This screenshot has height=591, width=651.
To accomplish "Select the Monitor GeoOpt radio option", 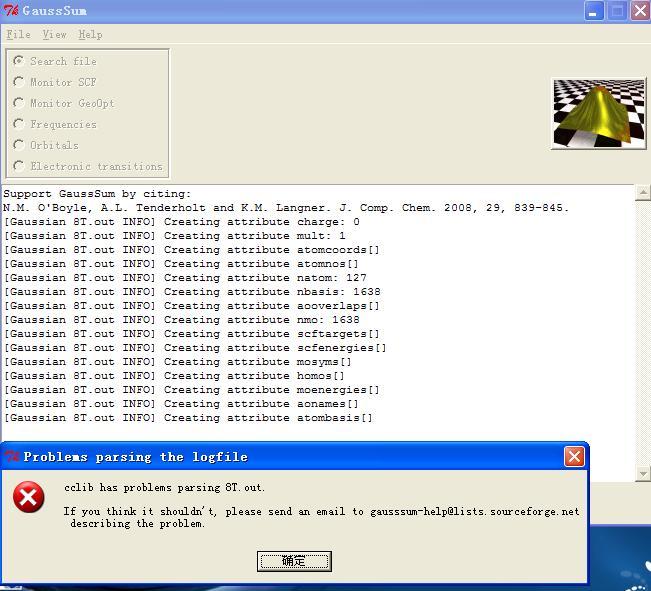I will click(x=64, y=103).
